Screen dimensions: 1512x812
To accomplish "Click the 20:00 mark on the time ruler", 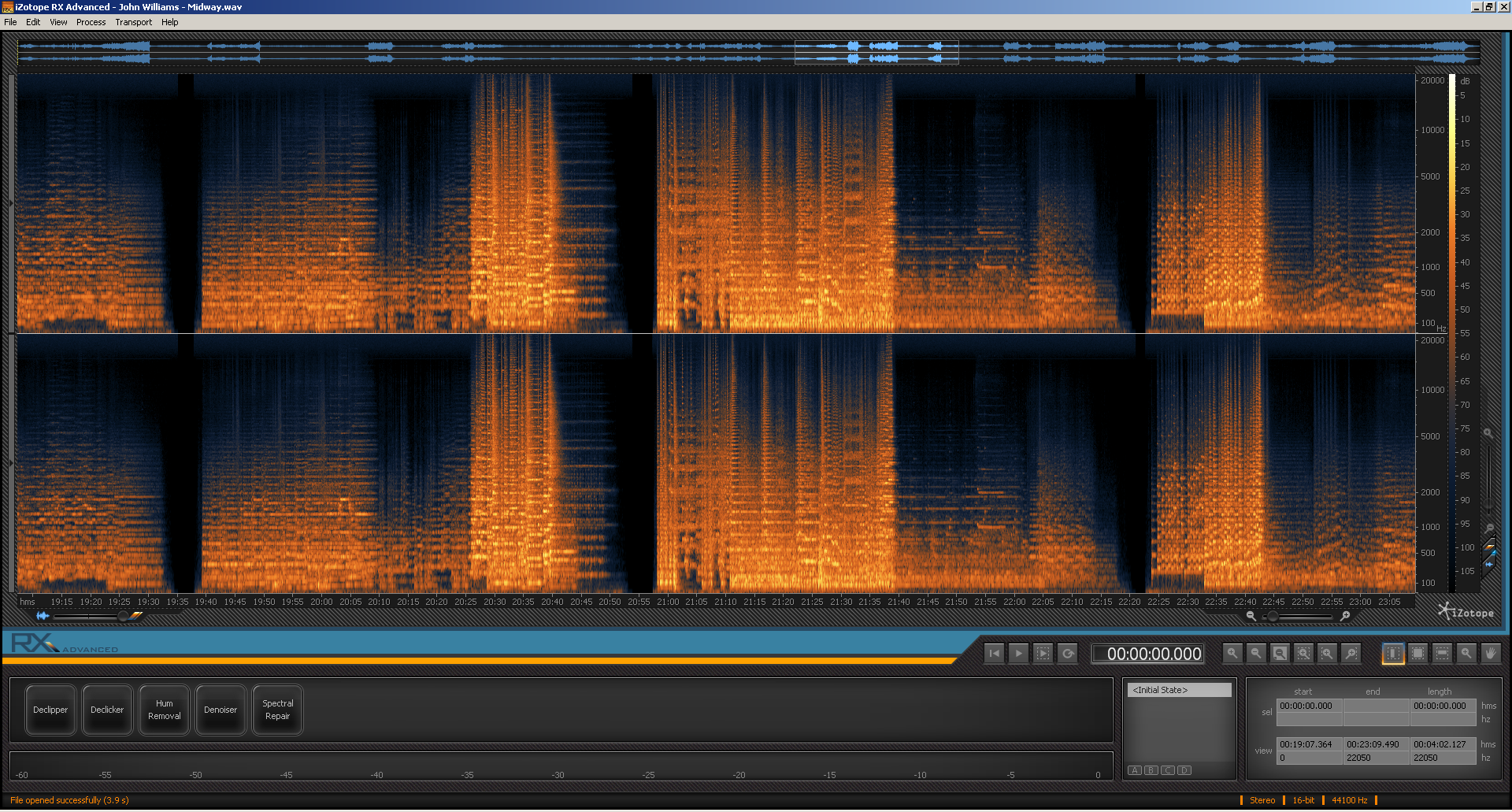I will point(321,602).
